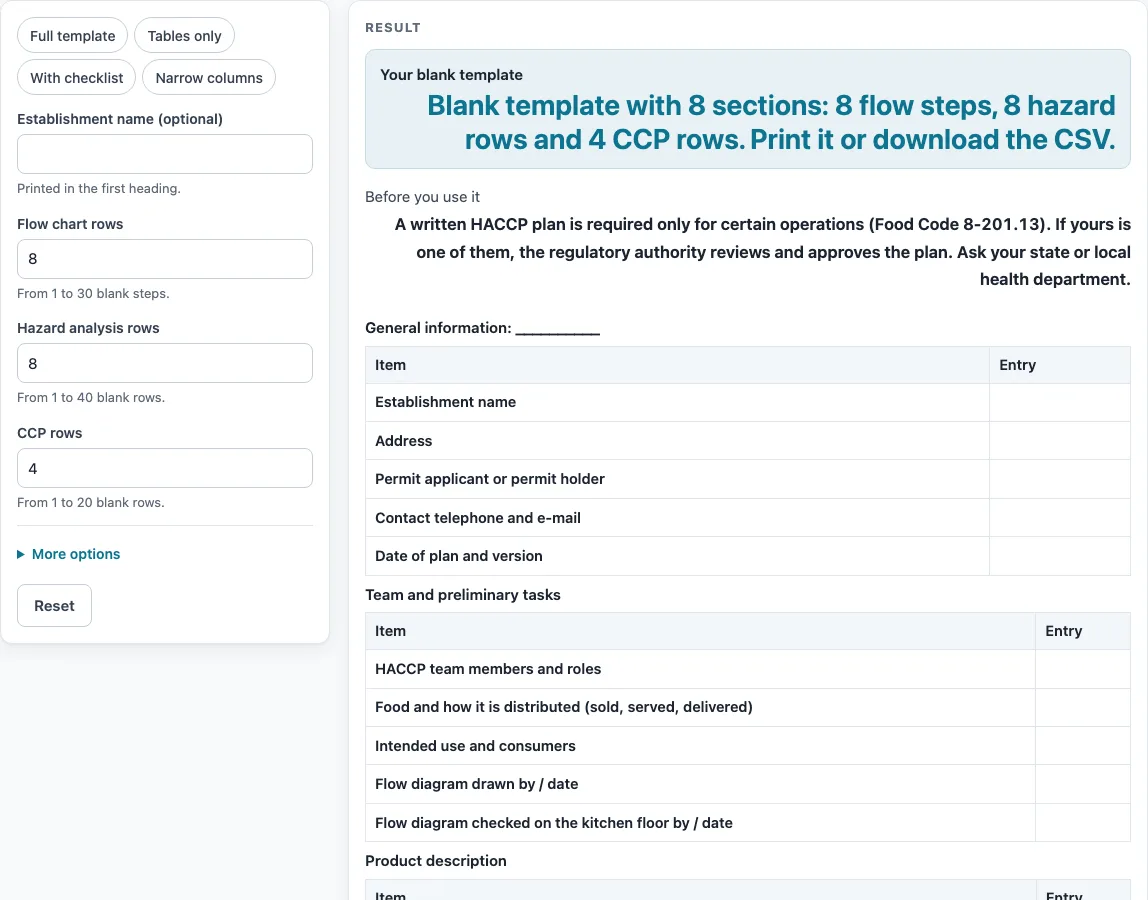Click the 'Flow chart rows' label
Image resolution: width=1148 pixels, height=900 pixels.
pos(70,224)
